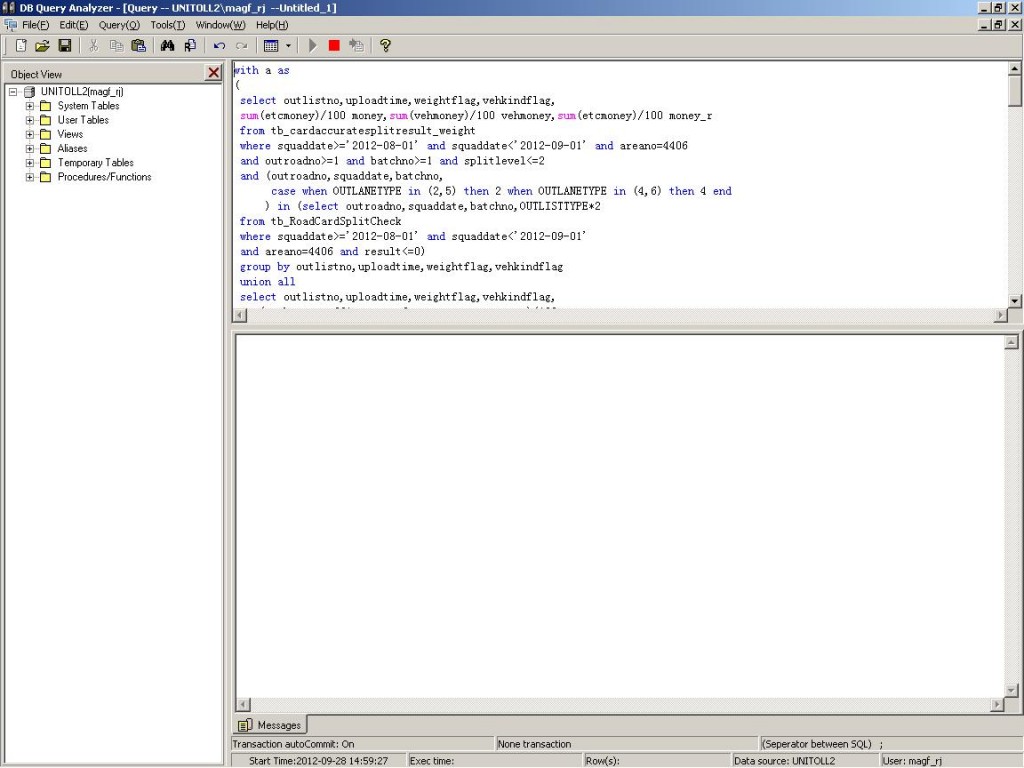Expand the System Tables tree node

coord(30,106)
